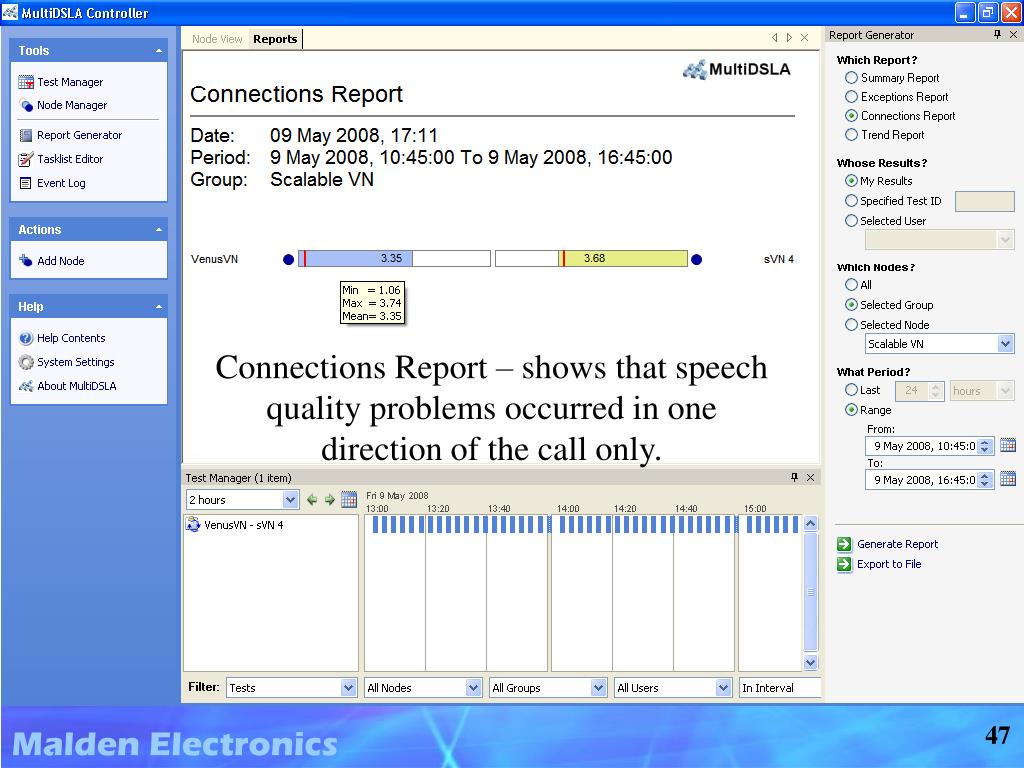Viewport: 1024px width, 768px height.
Task: Select Summary Report option
Action: click(851, 78)
